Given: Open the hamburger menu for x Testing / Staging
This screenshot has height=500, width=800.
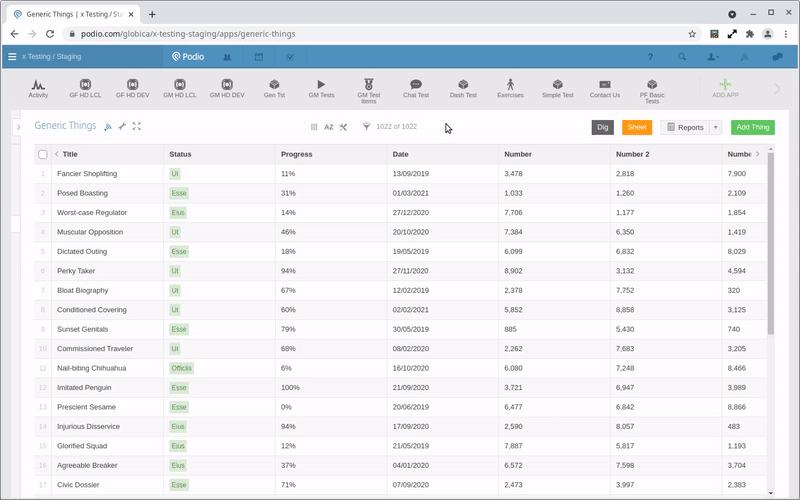Looking at the screenshot, I should (x=12, y=57).
